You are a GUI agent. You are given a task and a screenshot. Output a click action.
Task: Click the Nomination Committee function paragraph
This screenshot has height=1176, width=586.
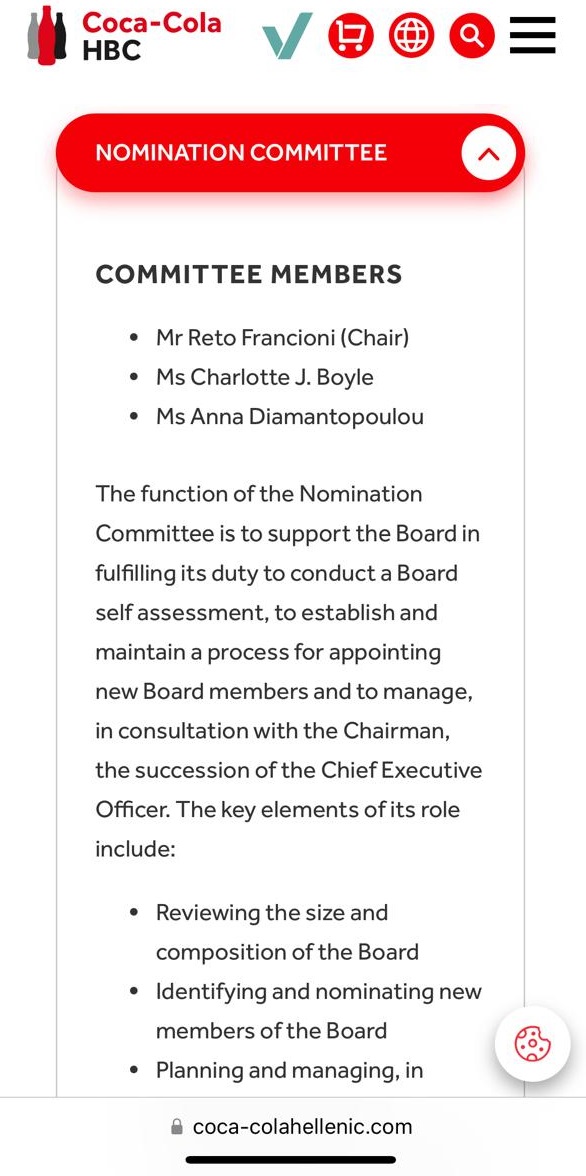289,671
